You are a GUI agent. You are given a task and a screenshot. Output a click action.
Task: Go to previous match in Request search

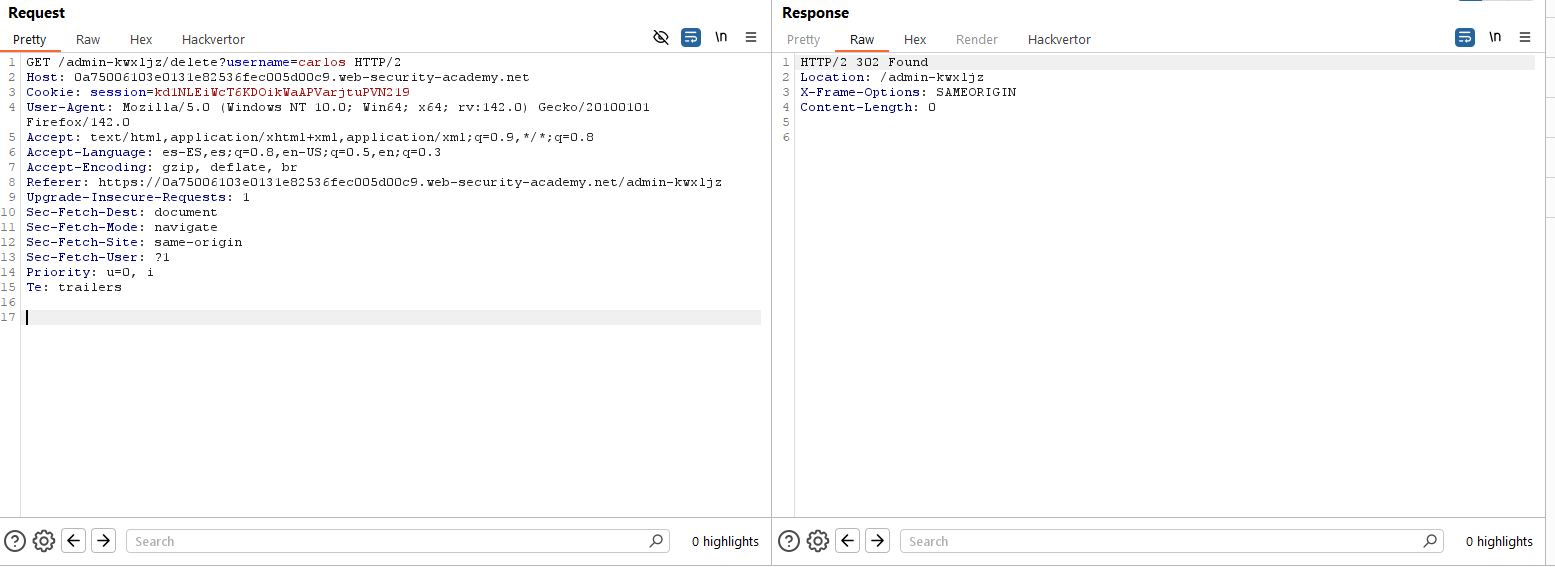(x=73, y=541)
